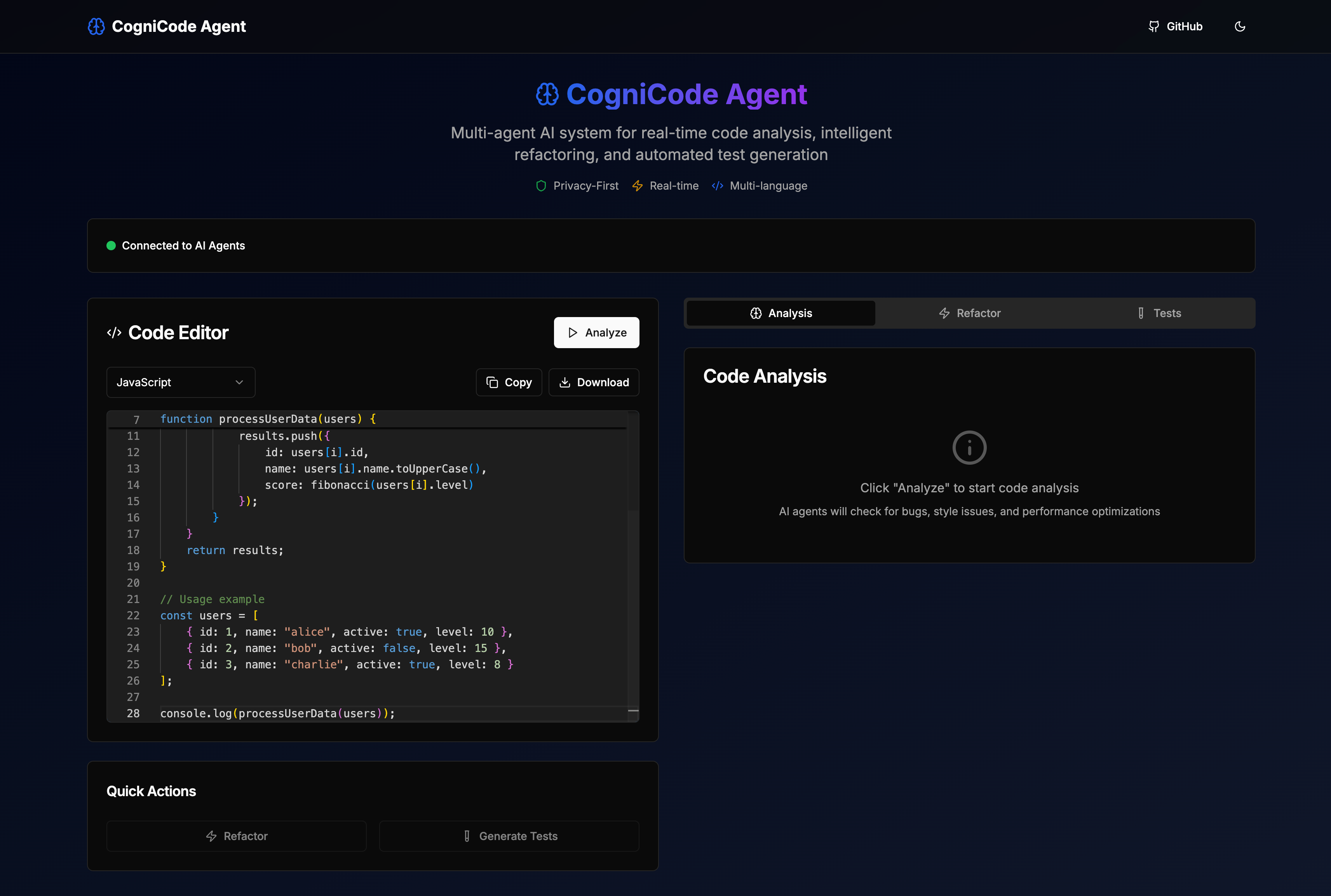Click the brain logo in header

tap(96, 26)
